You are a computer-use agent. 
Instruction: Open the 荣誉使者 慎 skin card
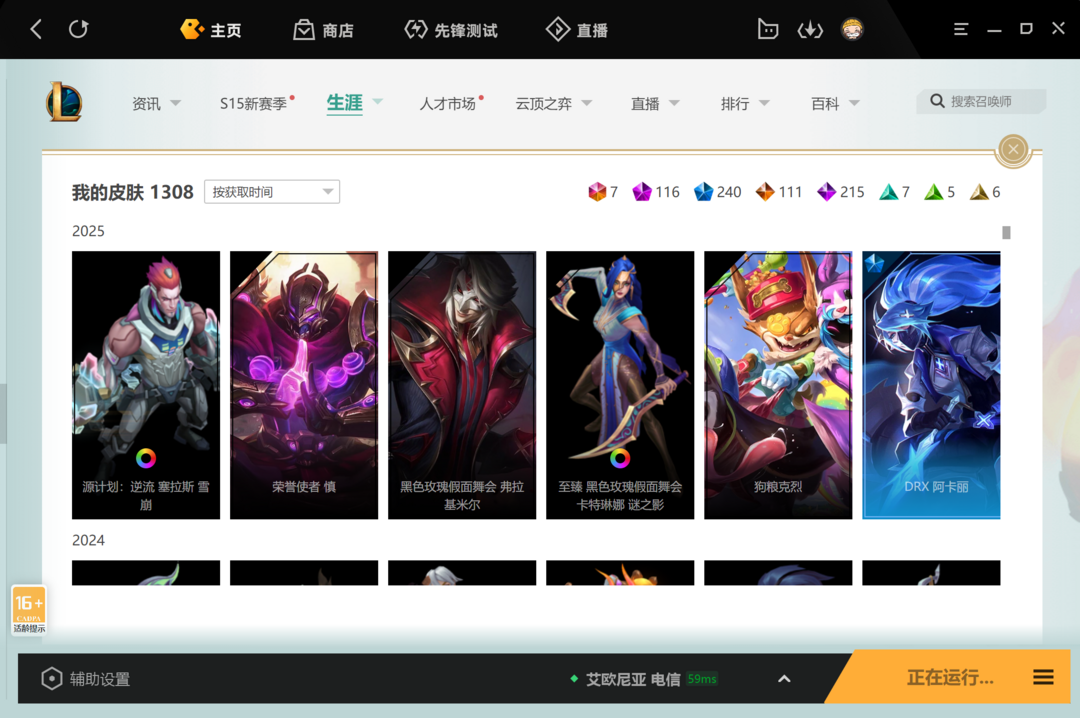(x=304, y=384)
